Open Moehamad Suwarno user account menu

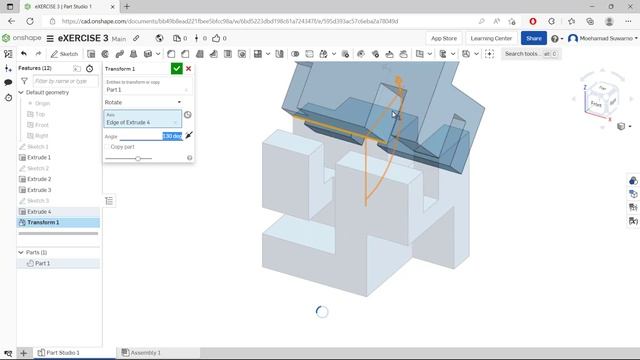click(x=602, y=38)
